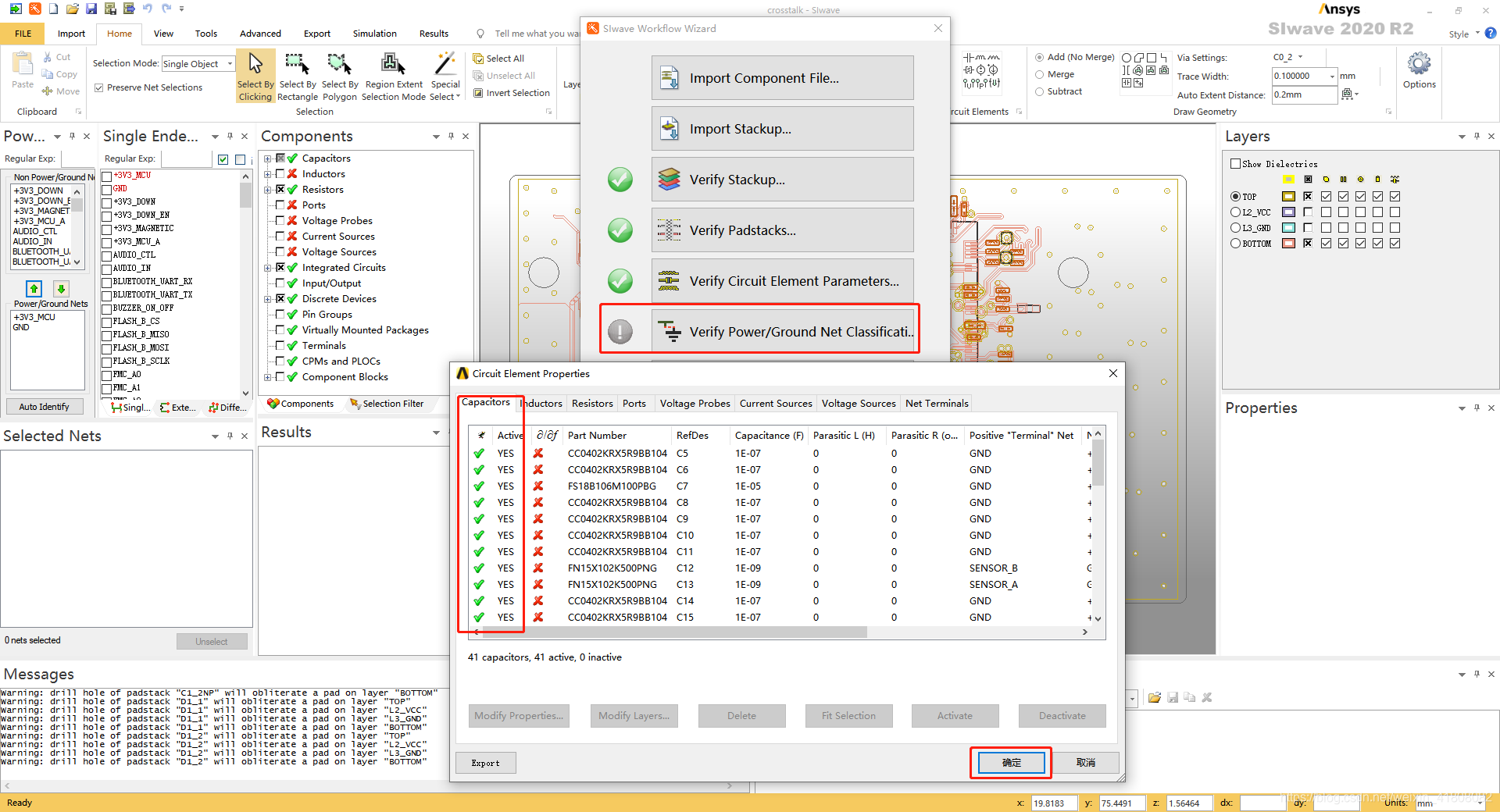Open Voltage Probes tab in dialog
The width and height of the screenshot is (1500, 812).
695,404
